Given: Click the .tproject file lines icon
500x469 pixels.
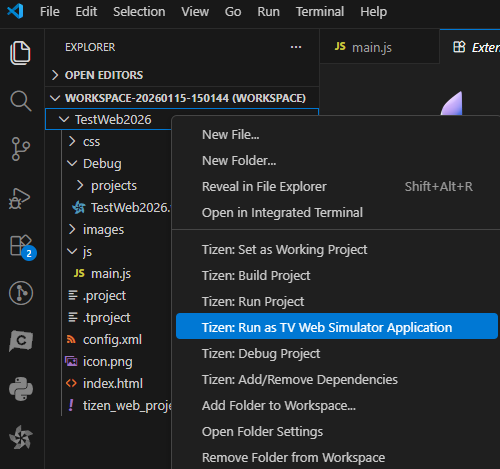Looking at the screenshot, I should tap(73, 317).
